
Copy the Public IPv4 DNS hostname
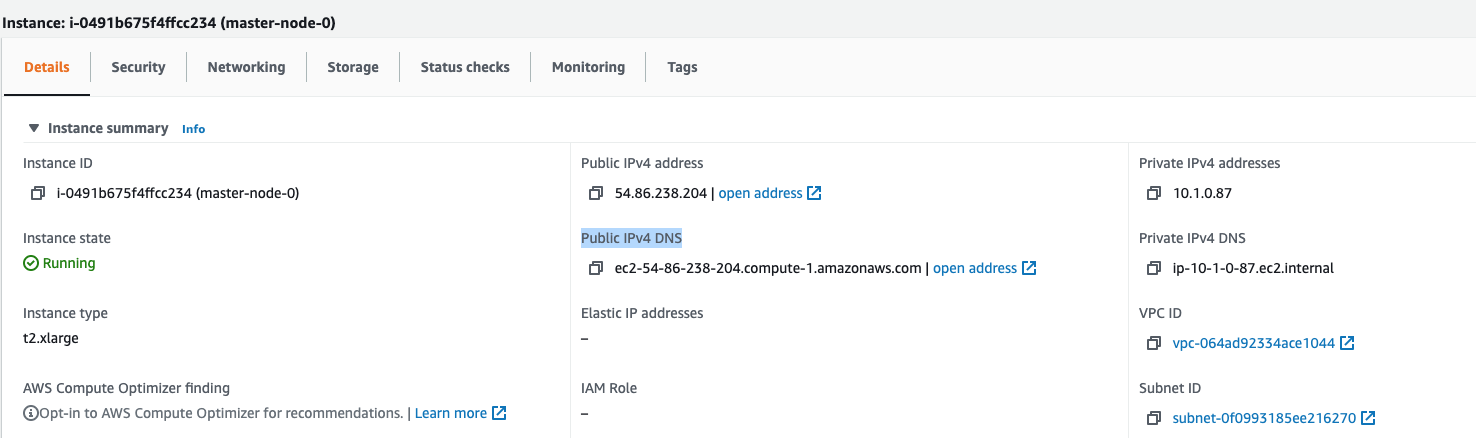[596, 268]
